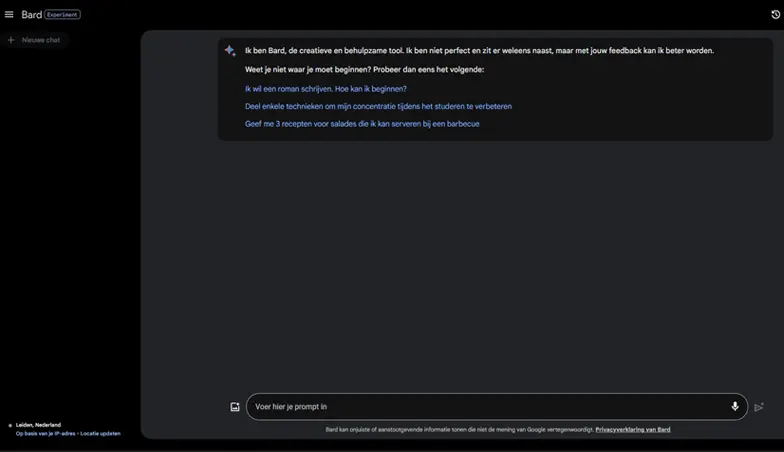Open the Bard activity history icon
Screen dimensions: 784x452
pos(776,15)
